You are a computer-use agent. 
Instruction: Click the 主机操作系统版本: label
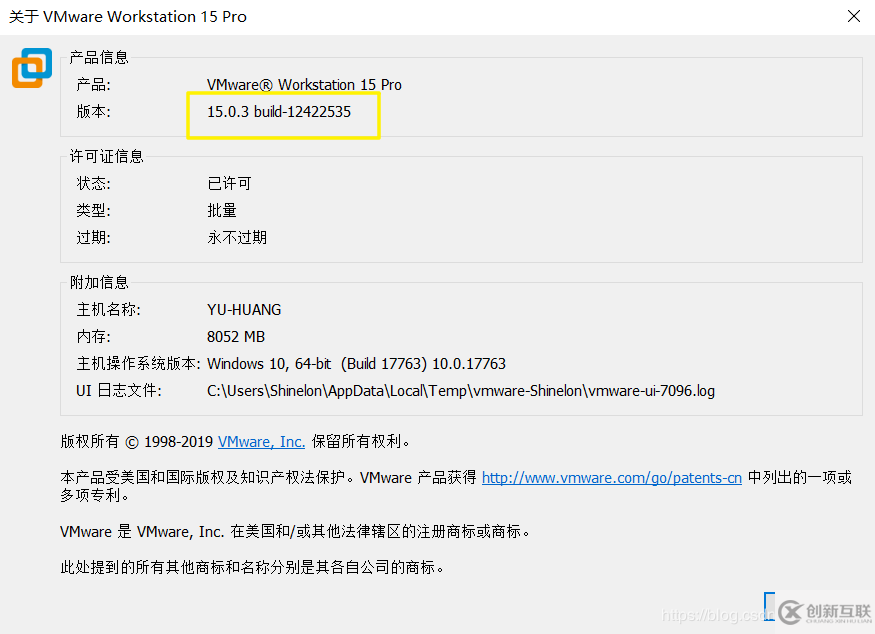[x=138, y=364]
